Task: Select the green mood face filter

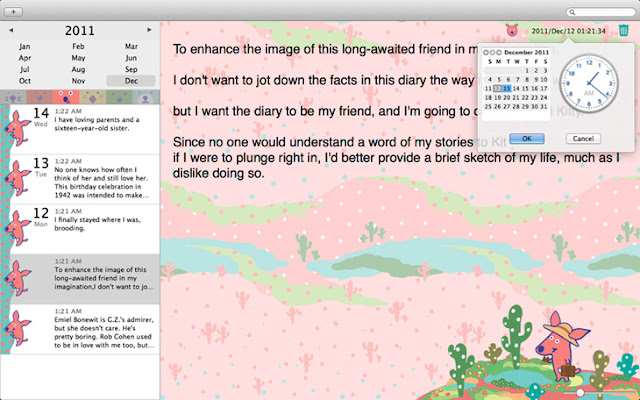Action: click(x=119, y=98)
